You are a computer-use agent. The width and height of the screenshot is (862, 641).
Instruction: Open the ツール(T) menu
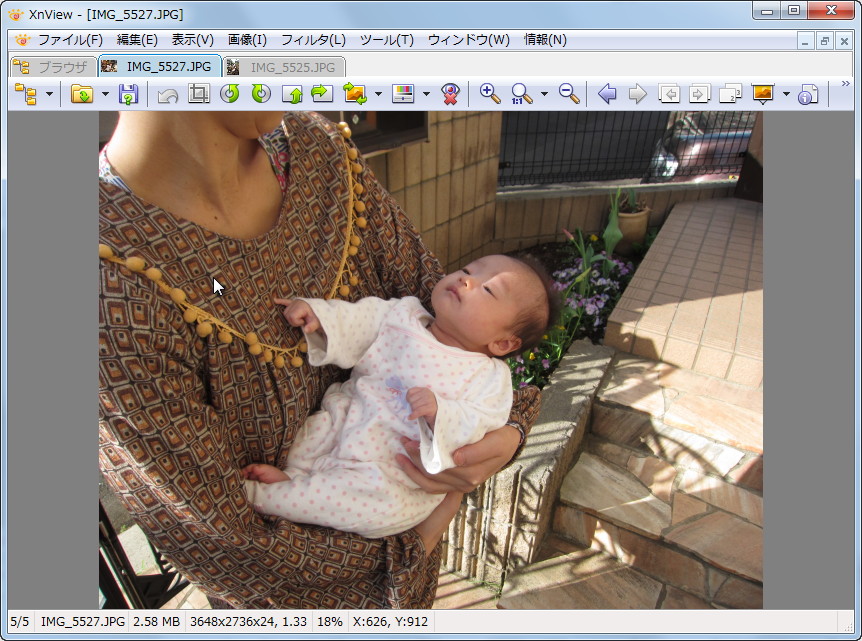tap(386, 40)
